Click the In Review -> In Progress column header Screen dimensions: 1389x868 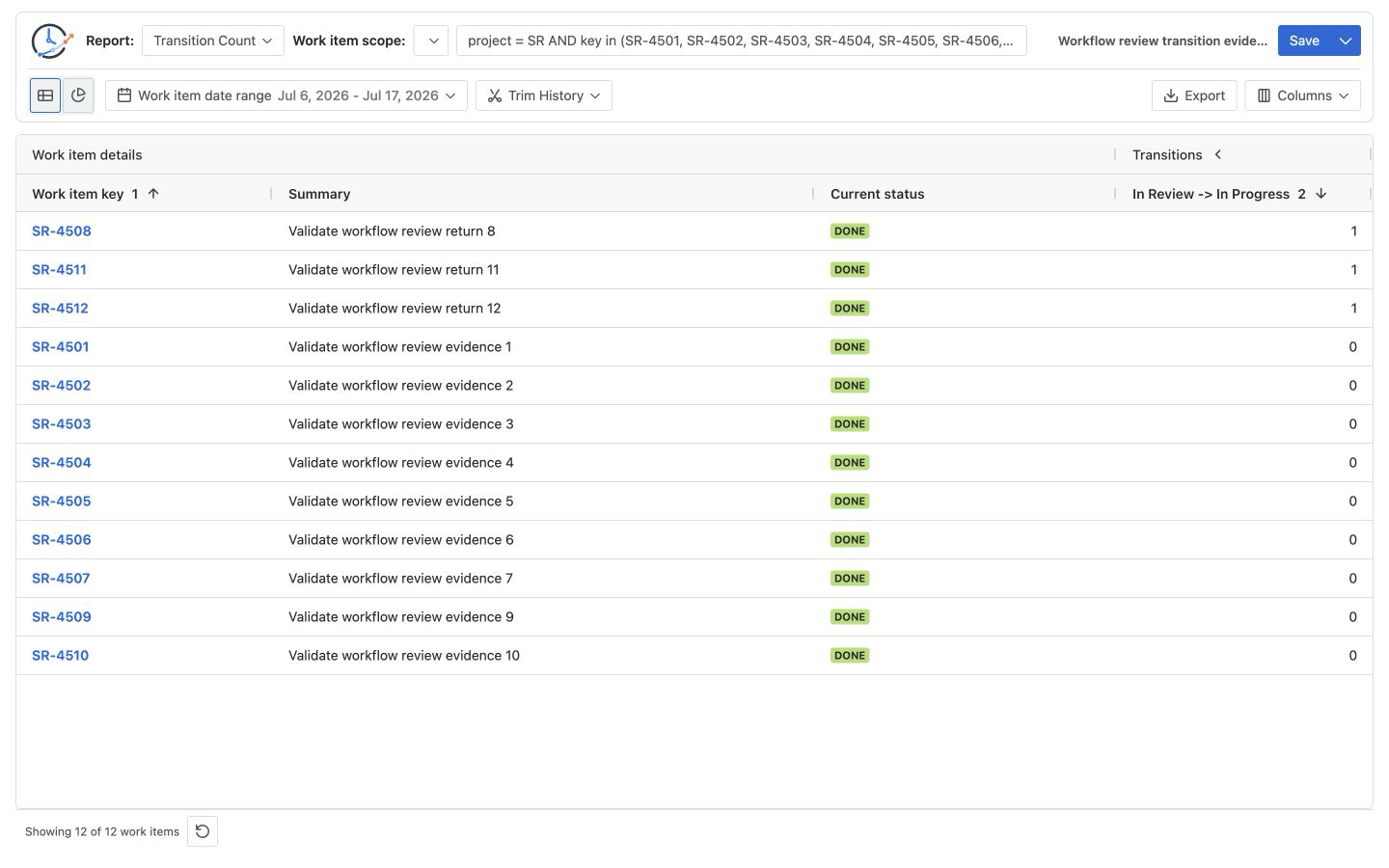click(1243, 194)
